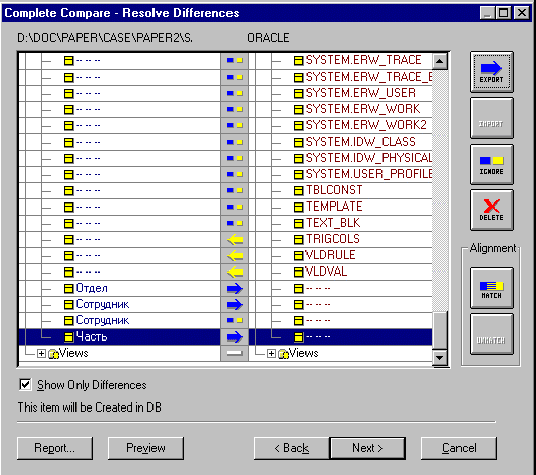
Task: Select TRIGCOLS table entry
Action: [333, 239]
